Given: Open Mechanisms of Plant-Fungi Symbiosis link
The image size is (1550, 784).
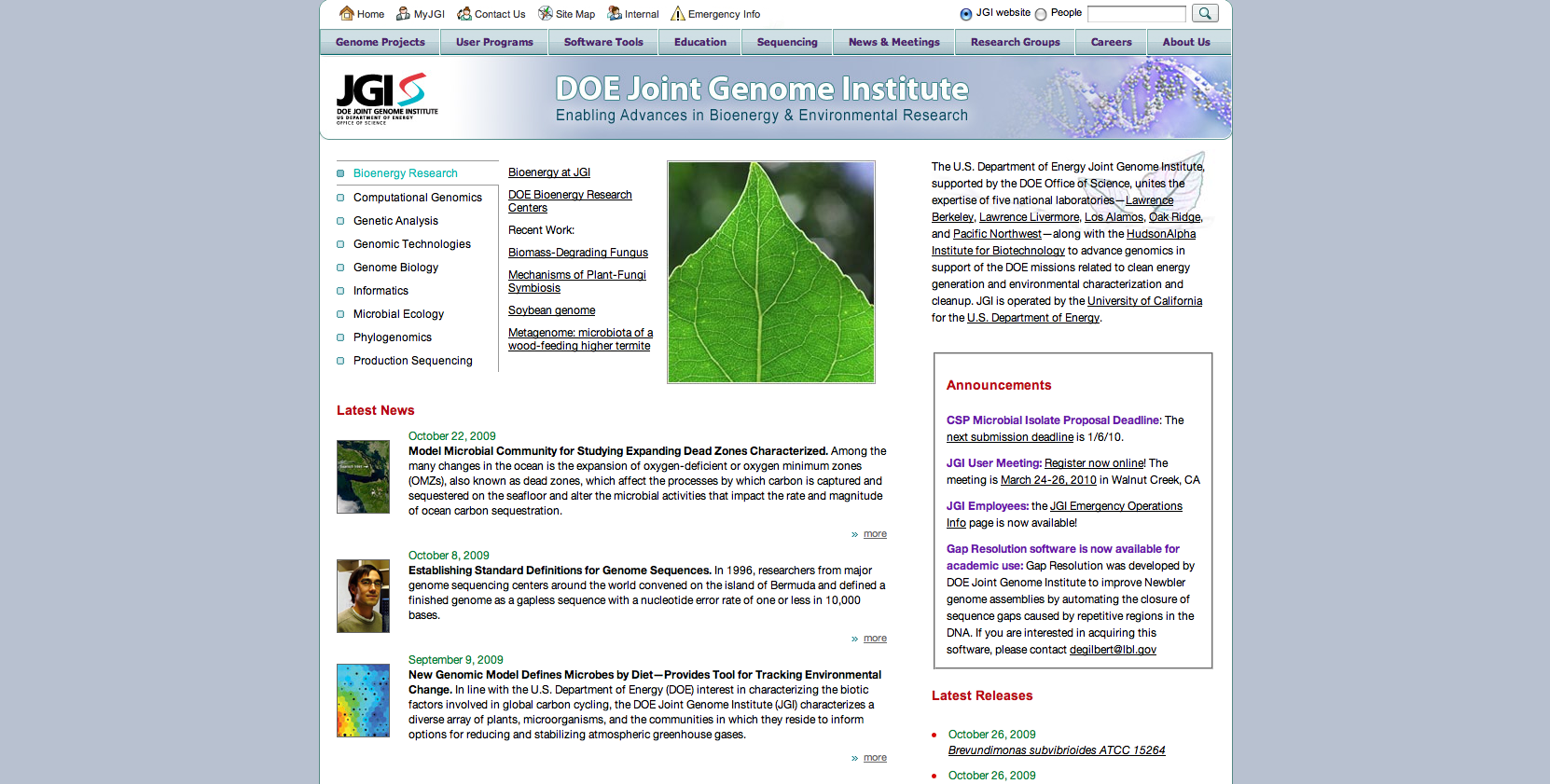Looking at the screenshot, I should [577, 282].
